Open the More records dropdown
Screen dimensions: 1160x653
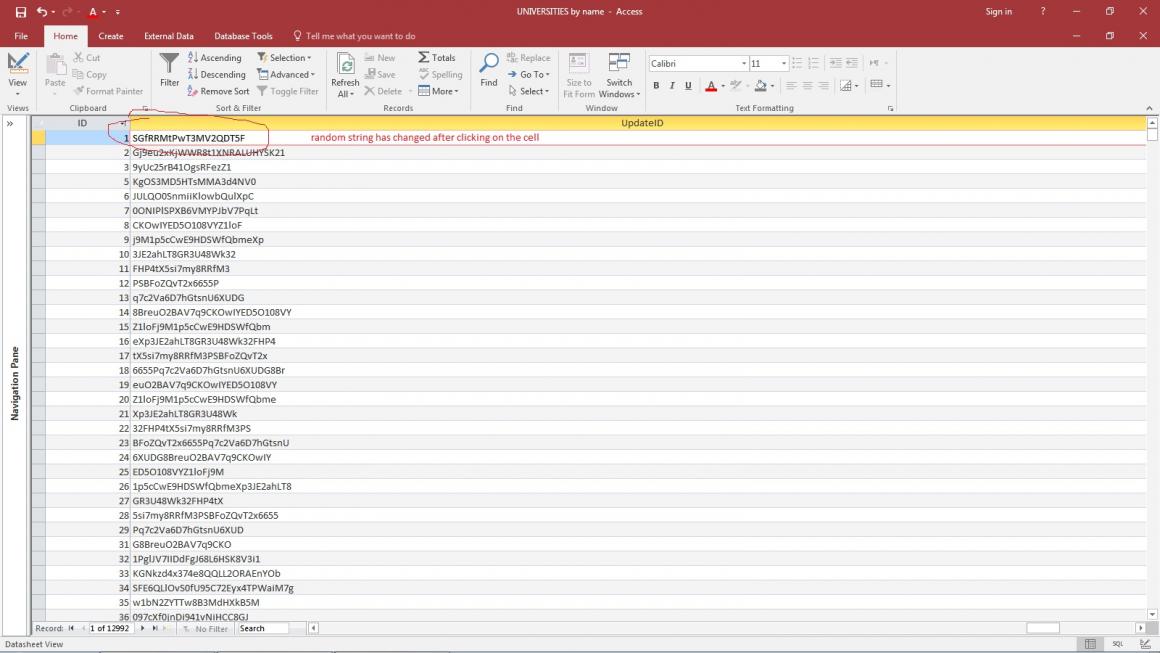[438, 92]
